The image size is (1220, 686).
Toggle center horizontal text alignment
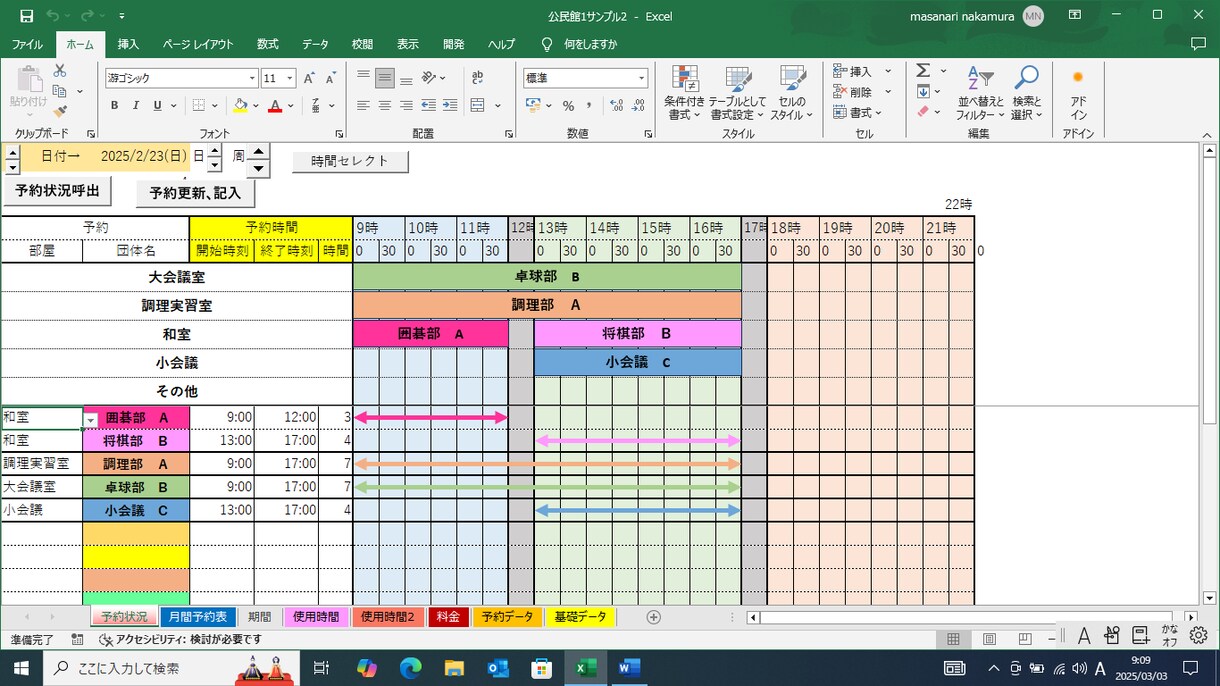[385, 105]
